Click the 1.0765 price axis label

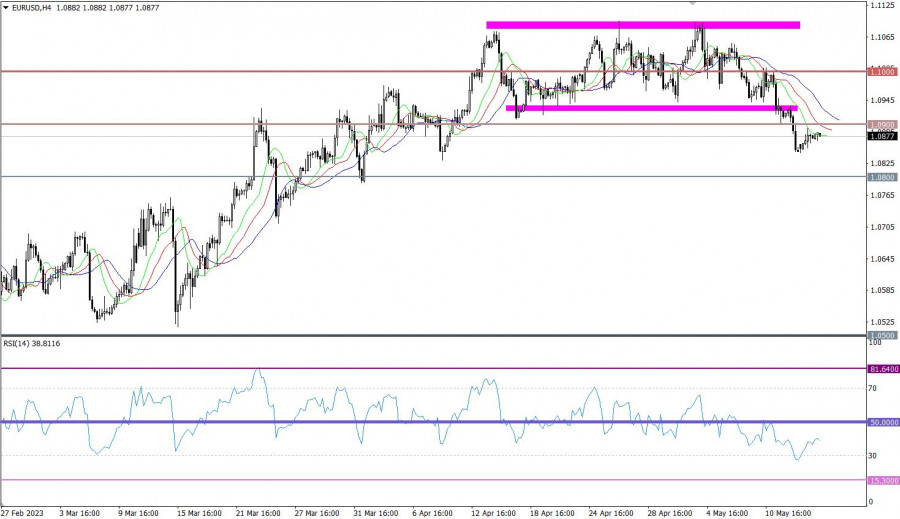click(882, 195)
